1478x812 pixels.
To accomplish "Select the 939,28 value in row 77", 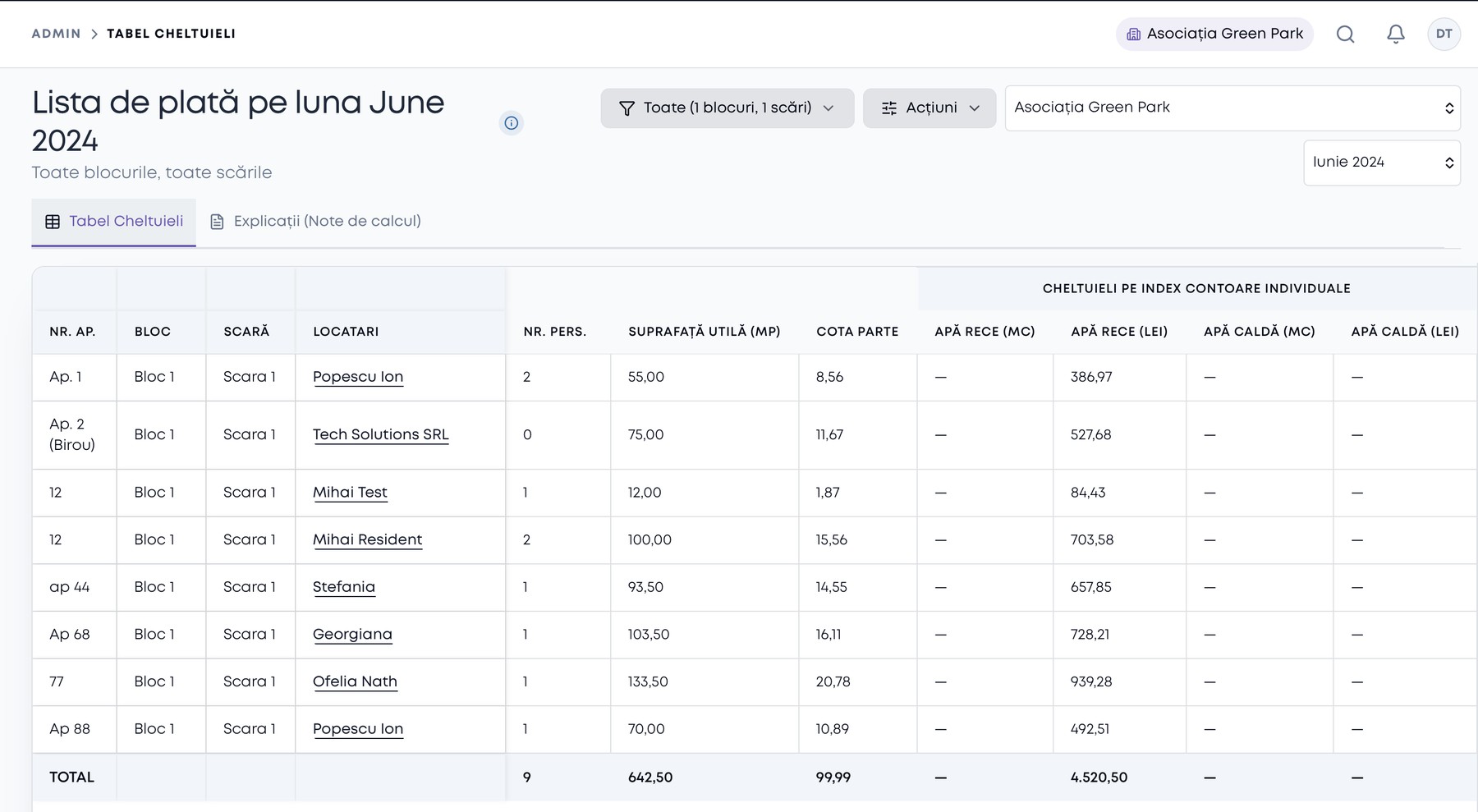I will pos(1091,681).
